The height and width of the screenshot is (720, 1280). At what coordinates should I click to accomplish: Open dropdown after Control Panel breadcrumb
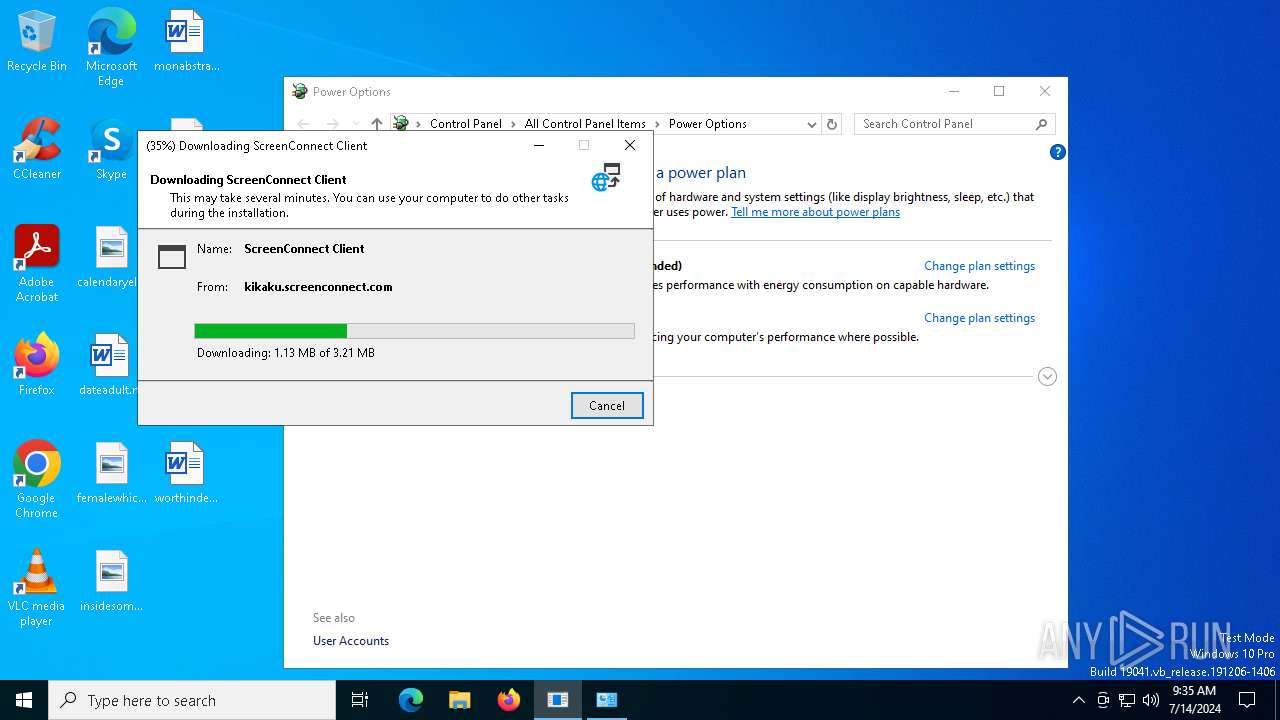pyautogui.click(x=513, y=124)
